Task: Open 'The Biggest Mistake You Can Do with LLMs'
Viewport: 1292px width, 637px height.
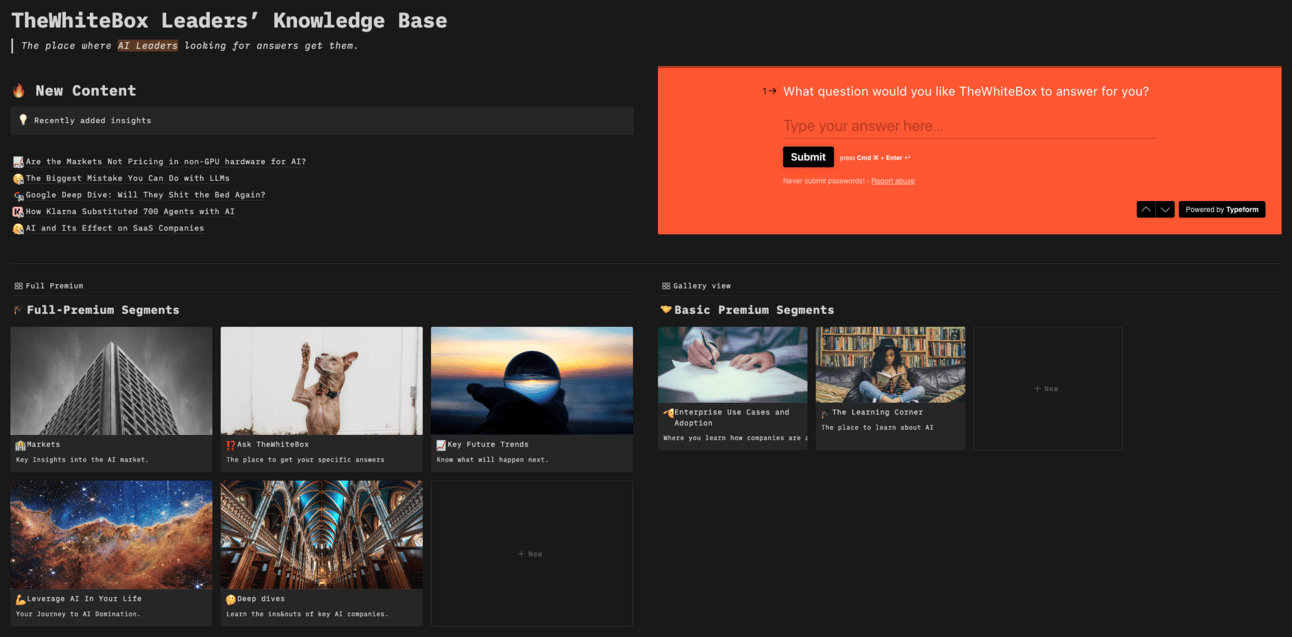Action: 128,178
